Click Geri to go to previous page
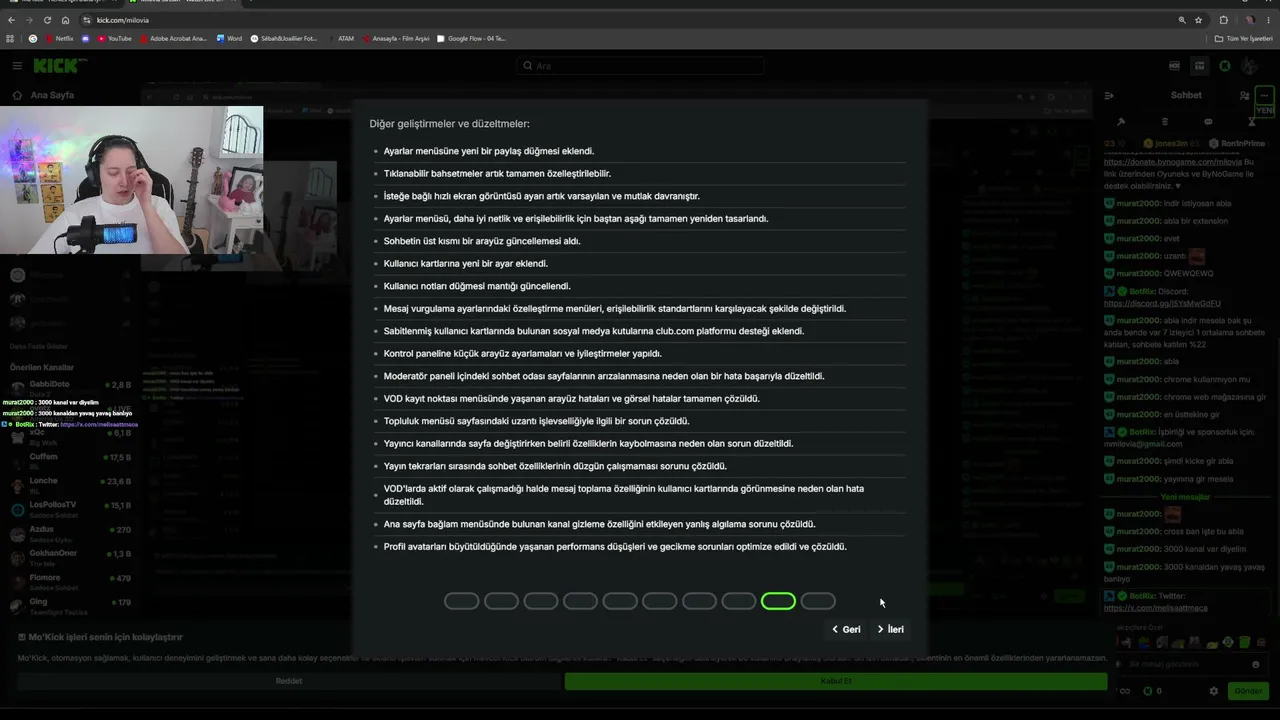 coord(846,630)
